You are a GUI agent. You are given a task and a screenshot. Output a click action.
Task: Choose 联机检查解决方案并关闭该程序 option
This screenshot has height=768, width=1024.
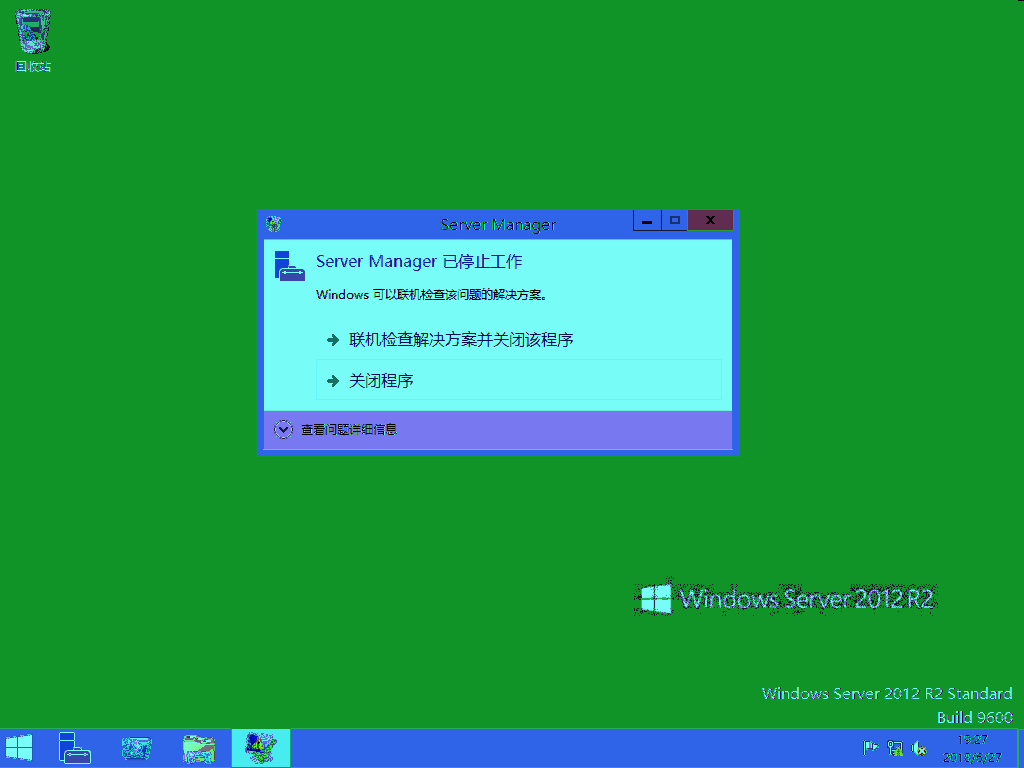pyautogui.click(x=519, y=340)
